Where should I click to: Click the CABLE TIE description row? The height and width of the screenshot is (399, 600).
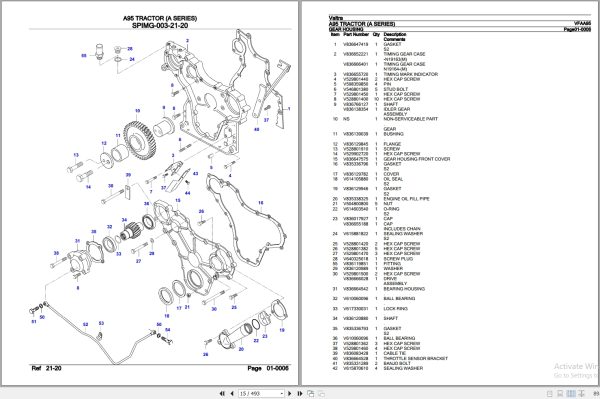(395, 353)
